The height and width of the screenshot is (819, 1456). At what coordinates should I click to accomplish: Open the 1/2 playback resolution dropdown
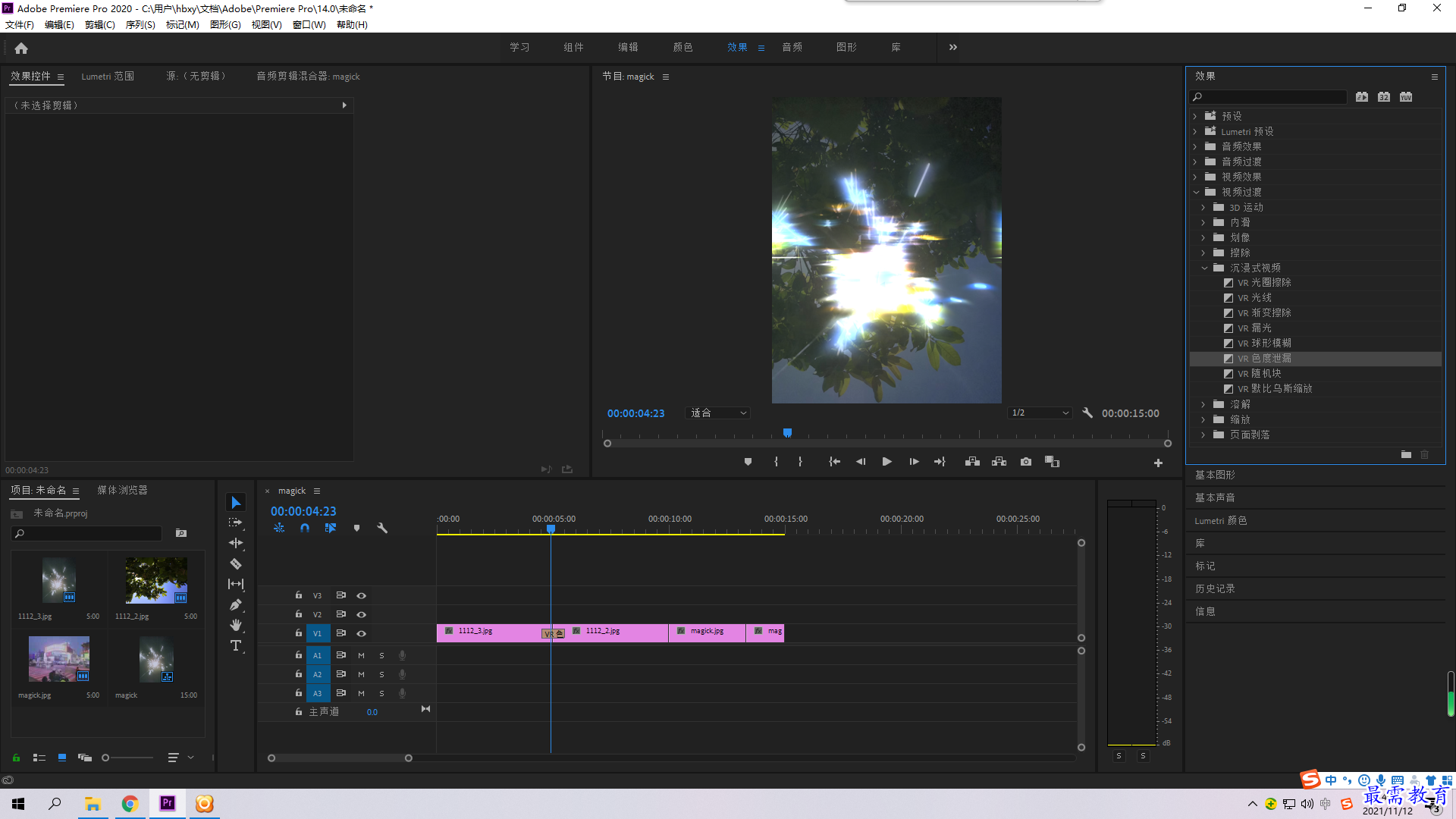pyautogui.click(x=1040, y=413)
